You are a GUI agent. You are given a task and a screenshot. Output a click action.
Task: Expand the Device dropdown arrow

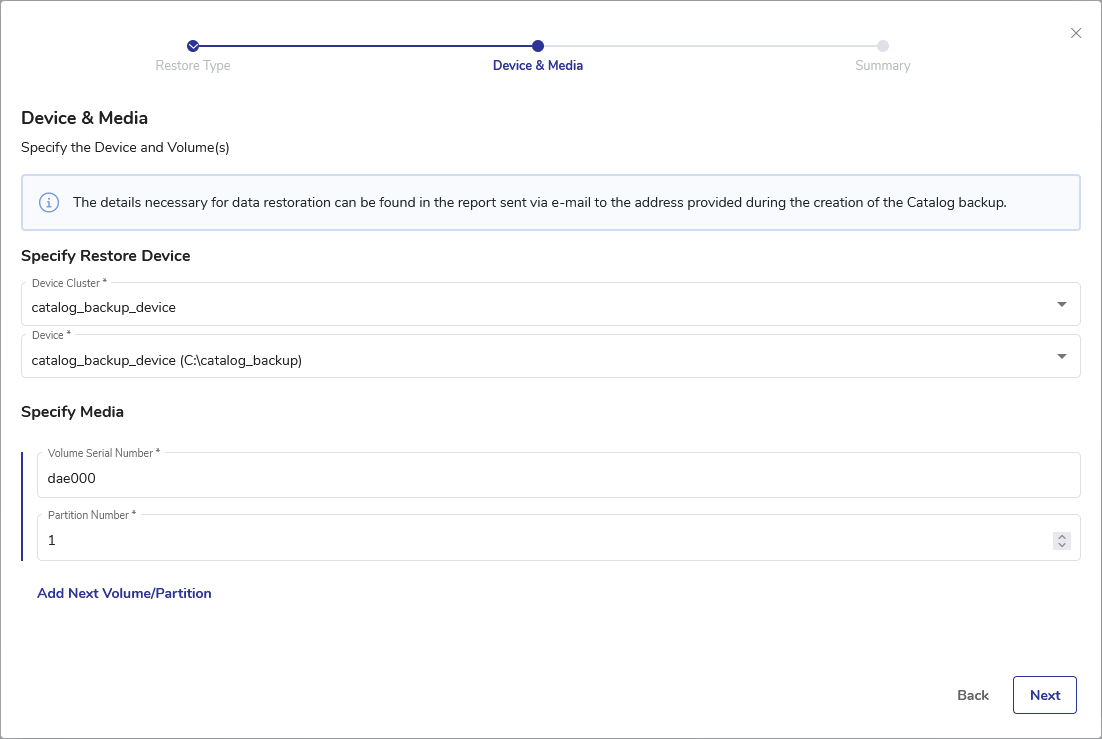[1062, 356]
